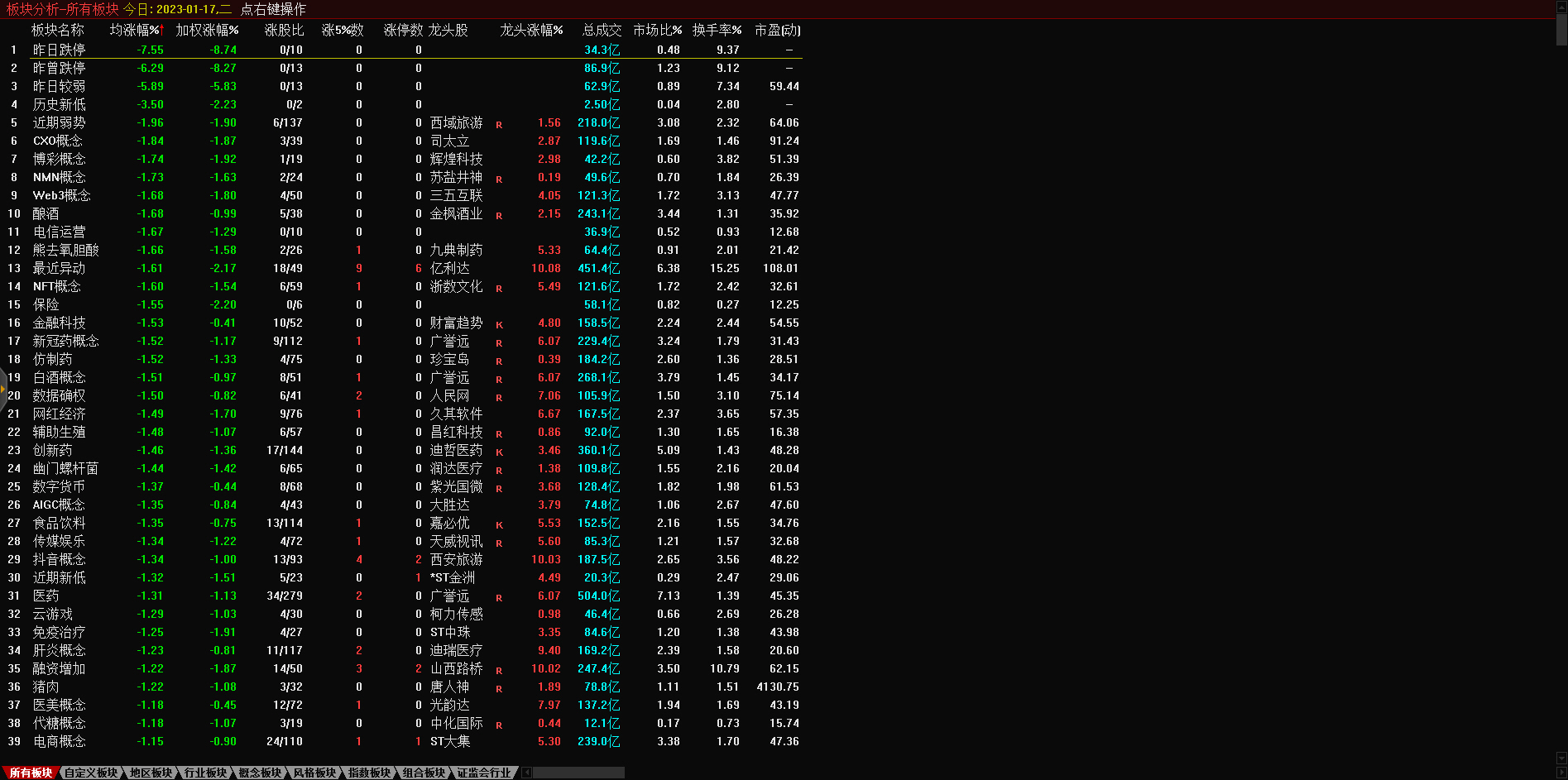1568x780 pixels.
Task: Click the vertical scrollbar up arrow
Action: click(1561, 7)
